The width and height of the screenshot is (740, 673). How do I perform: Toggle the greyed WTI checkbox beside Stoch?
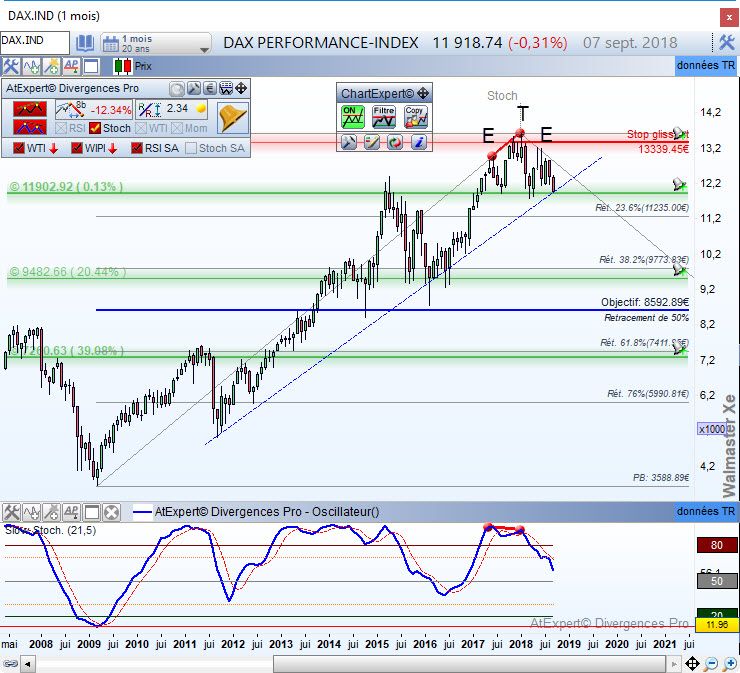point(141,128)
